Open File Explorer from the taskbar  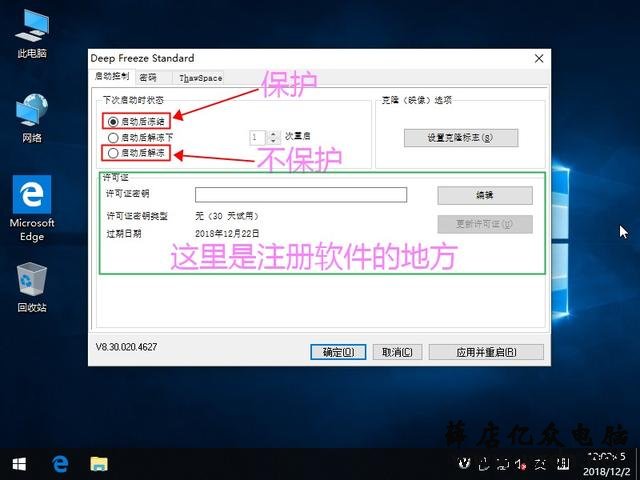[99, 464]
